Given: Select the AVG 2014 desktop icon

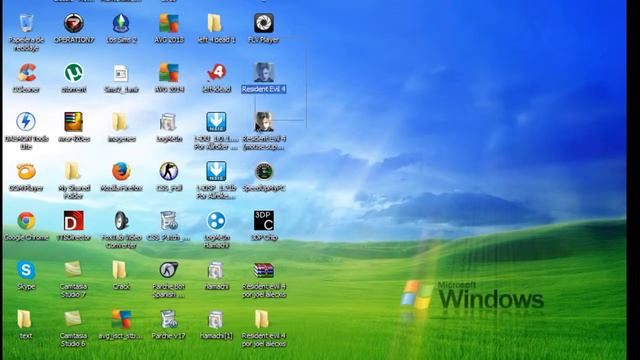Looking at the screenshot, I should (169, 73).
